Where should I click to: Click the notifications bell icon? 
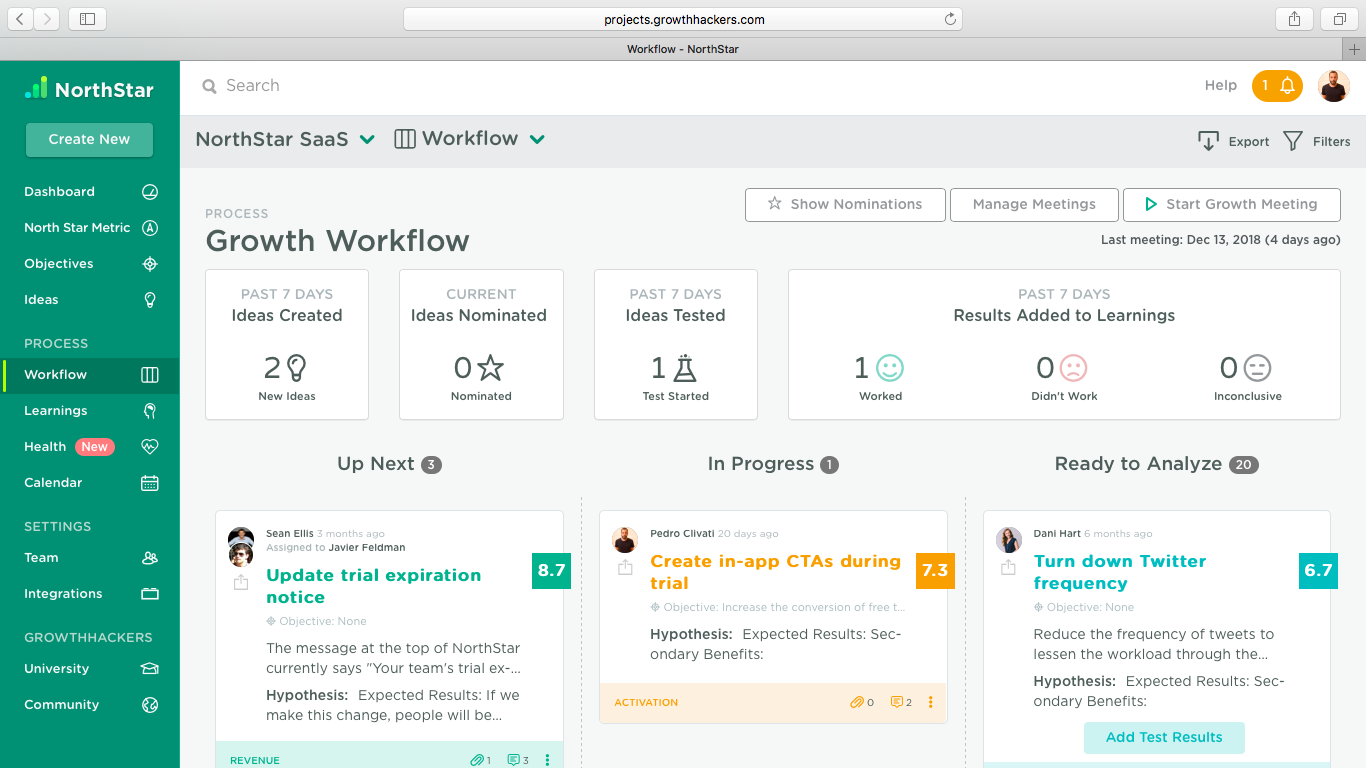pos(1287,86)
